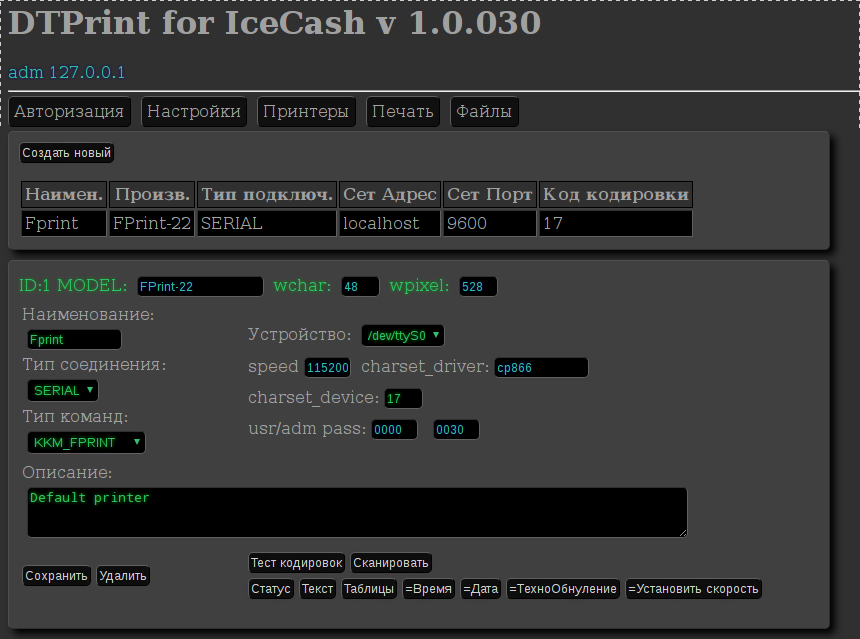Click the Таблицы button

pyautogui.click(x=369, y=589)
